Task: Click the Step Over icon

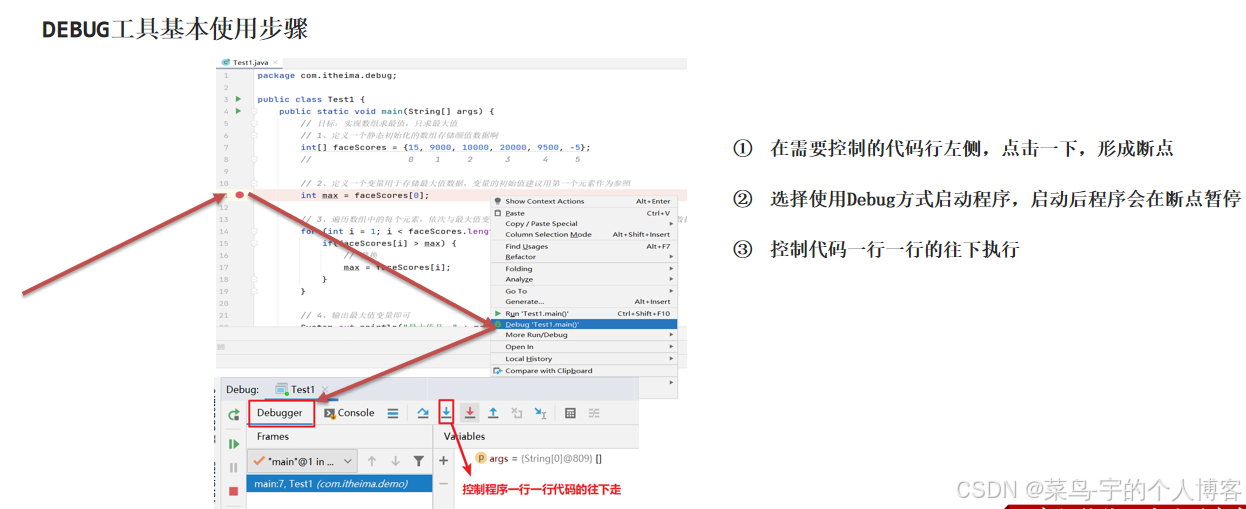Action: coord(423,412)
